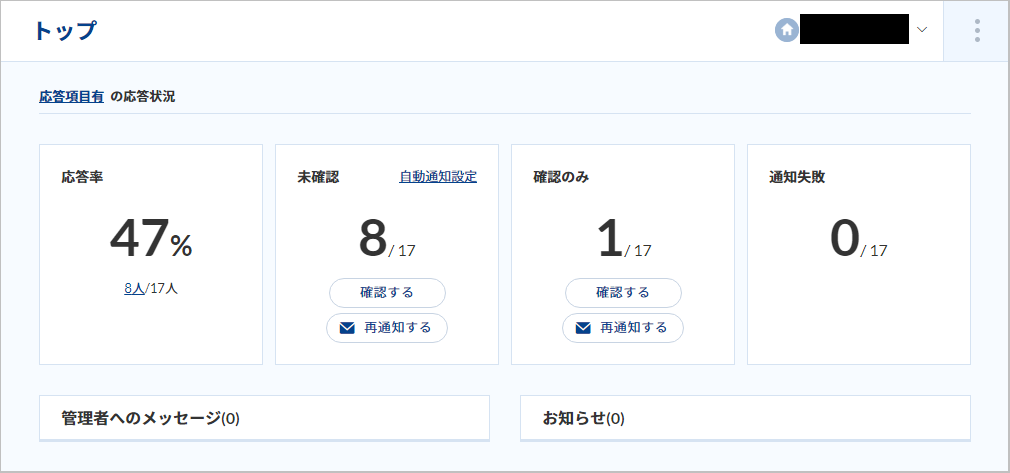
Task: Click the redacted account name field
Action: pos(854,30)
